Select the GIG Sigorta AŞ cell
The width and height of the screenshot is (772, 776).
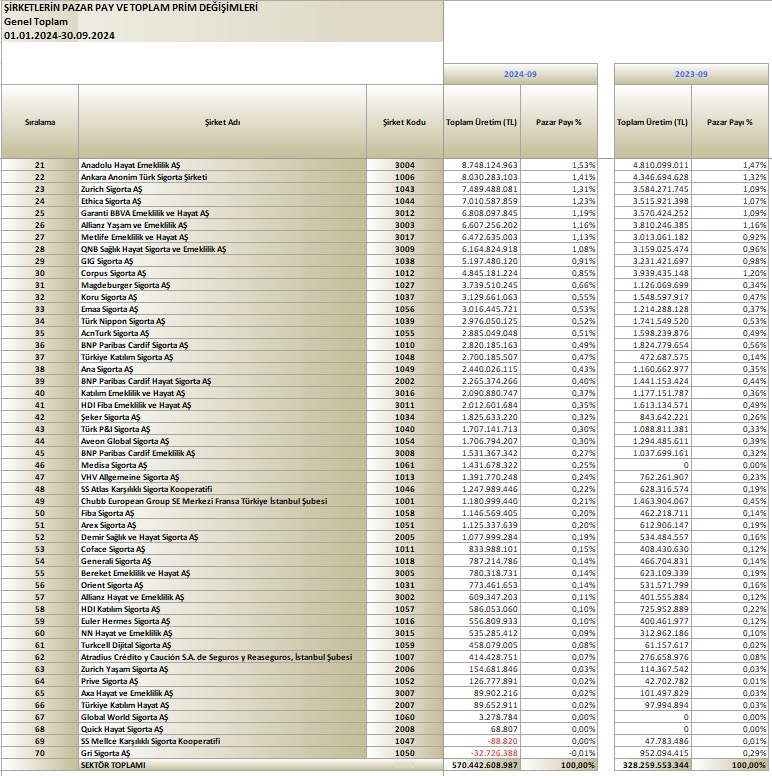tap(222, 261)
